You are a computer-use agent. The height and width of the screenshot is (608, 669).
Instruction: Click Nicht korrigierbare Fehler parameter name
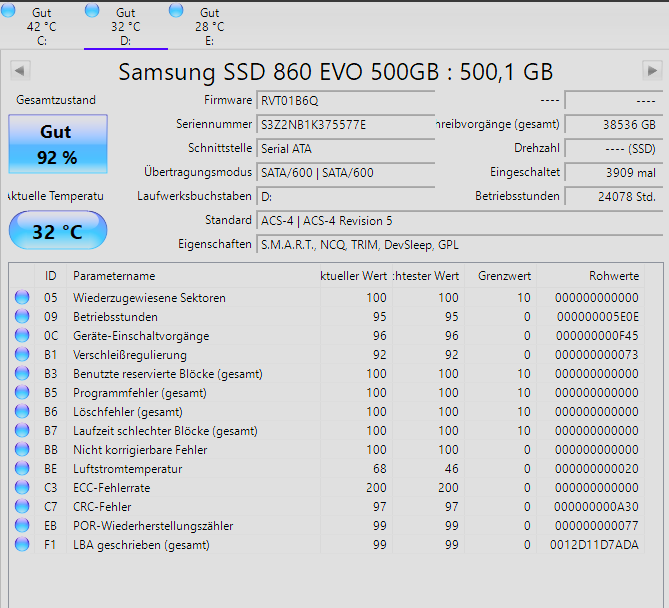coord(140,450)
